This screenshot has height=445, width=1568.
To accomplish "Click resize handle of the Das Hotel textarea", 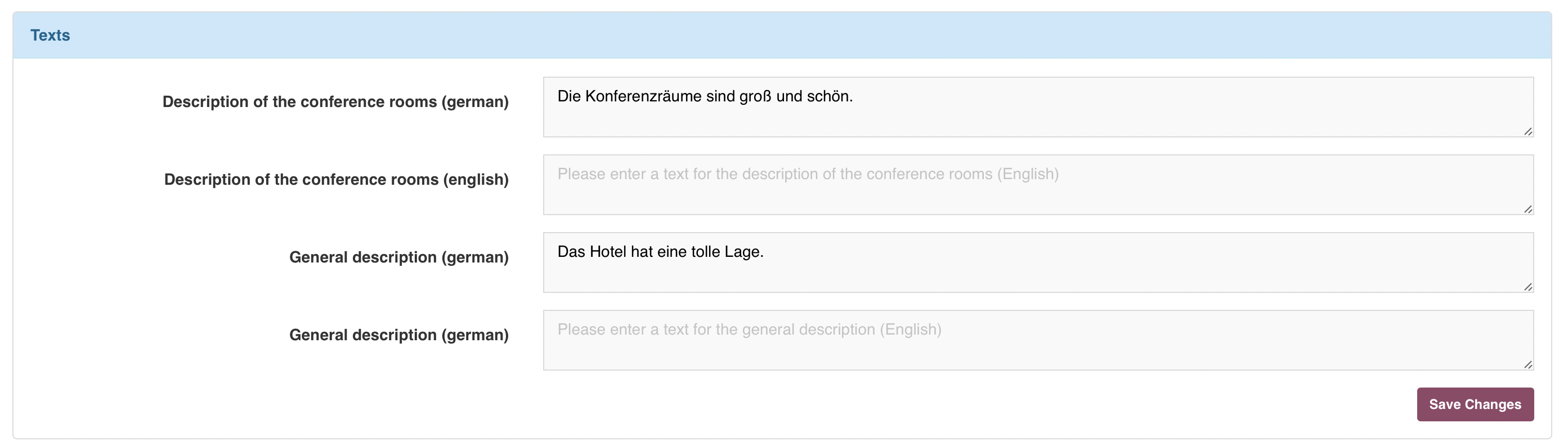I will [1527, 287].
